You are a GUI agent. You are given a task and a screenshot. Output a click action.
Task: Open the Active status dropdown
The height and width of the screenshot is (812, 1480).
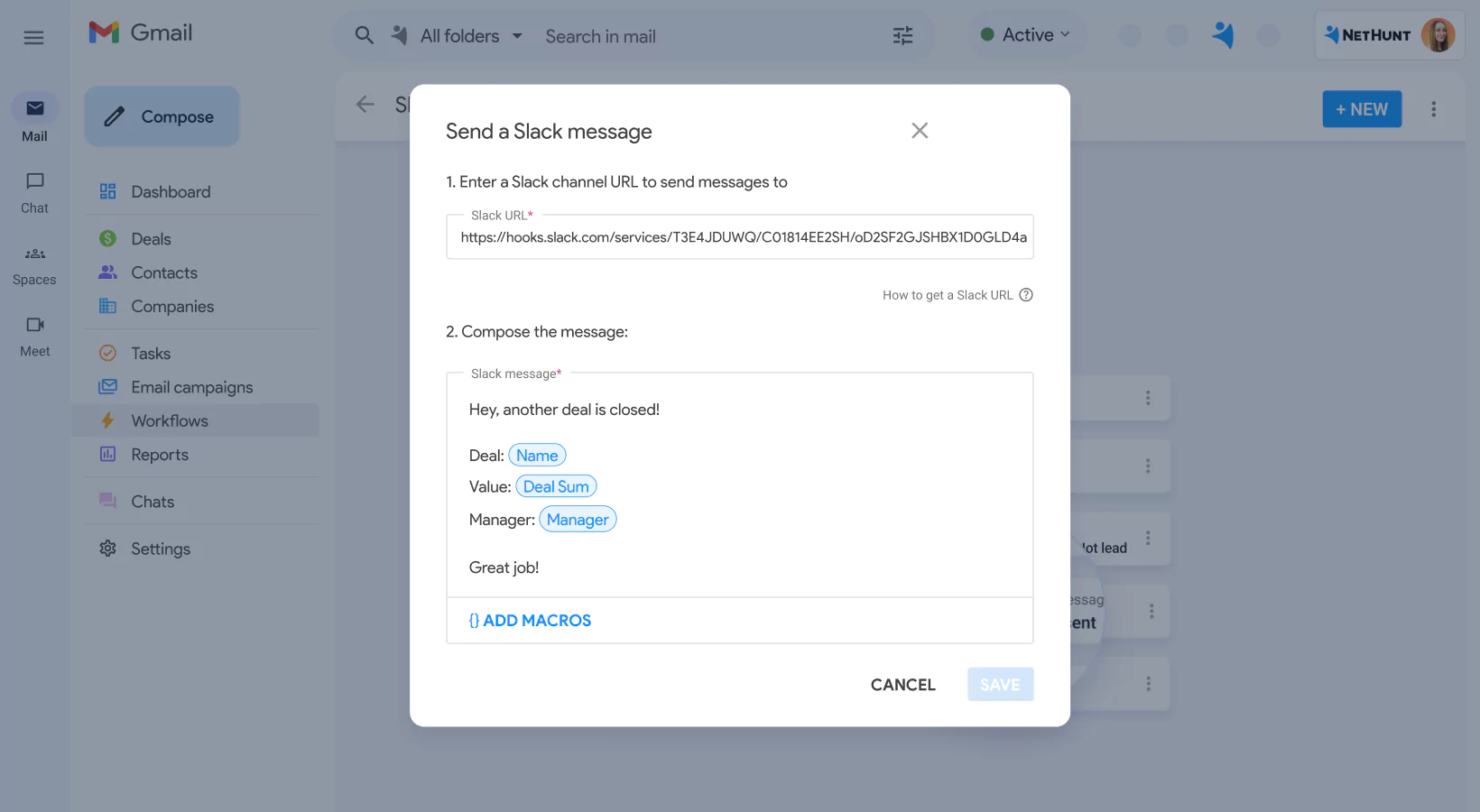click(x=1026, y=34)
